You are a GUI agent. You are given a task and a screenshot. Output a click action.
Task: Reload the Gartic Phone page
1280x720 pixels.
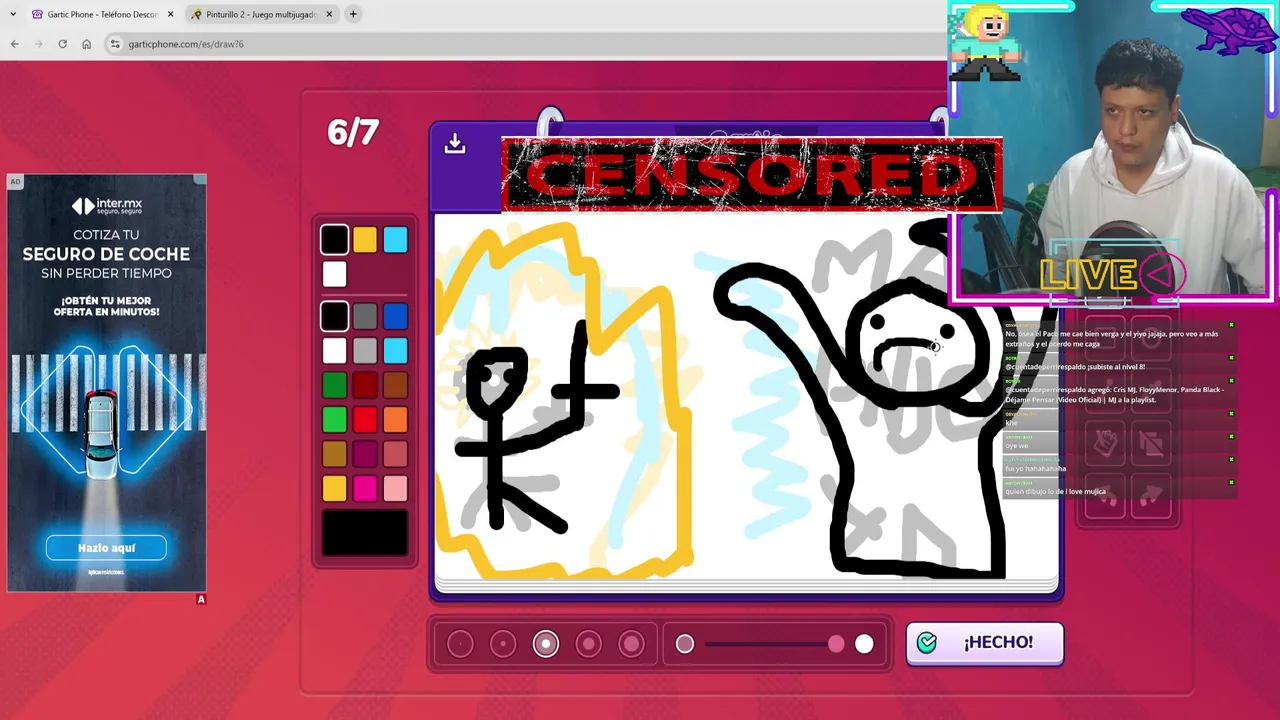coord(62,44)
